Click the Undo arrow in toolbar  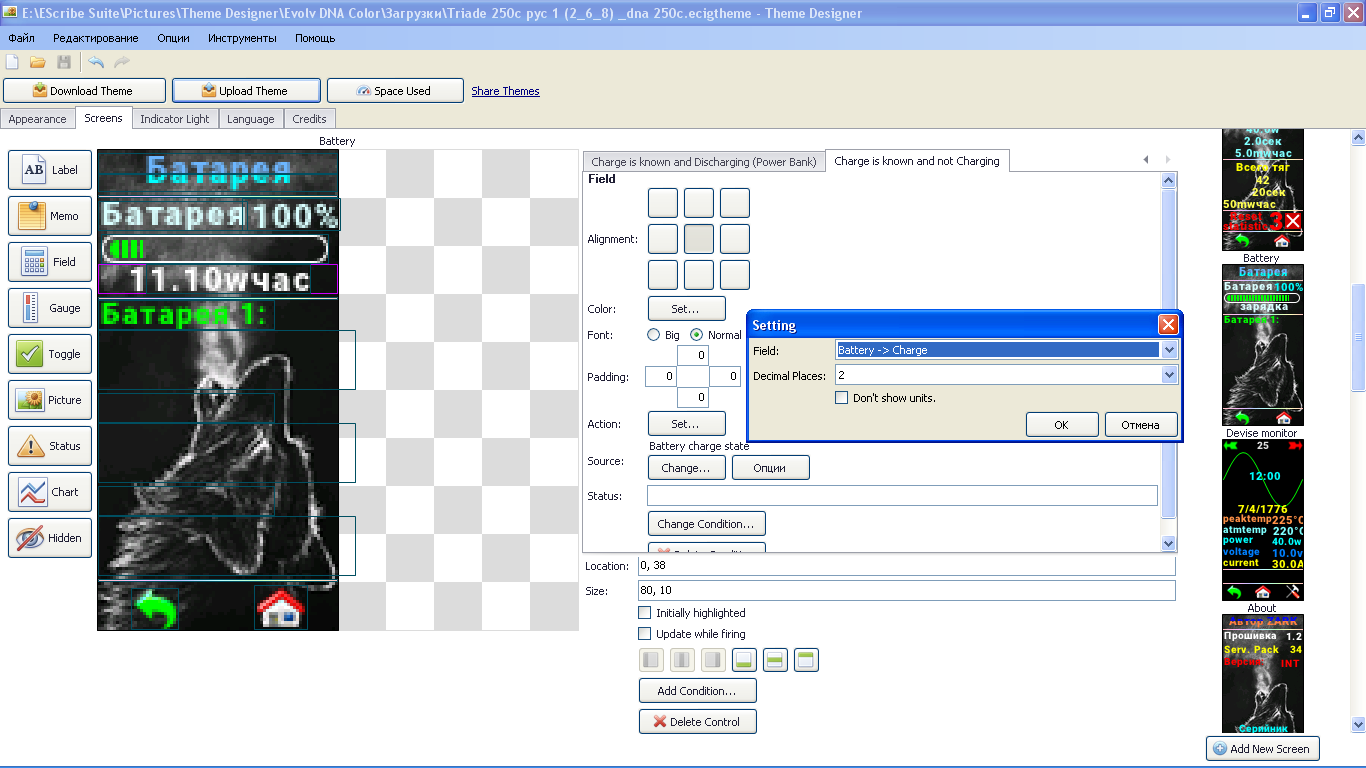tap(96, 62)
